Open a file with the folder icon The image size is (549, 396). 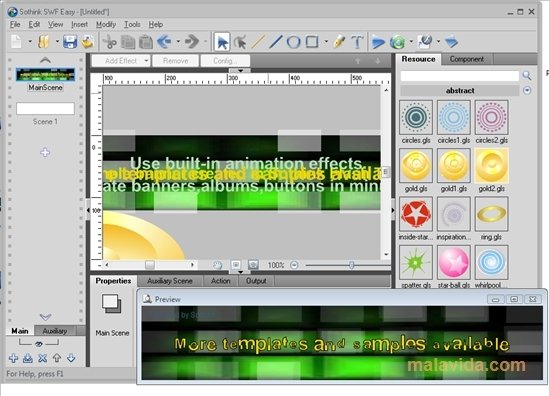(x=44, y=42)
